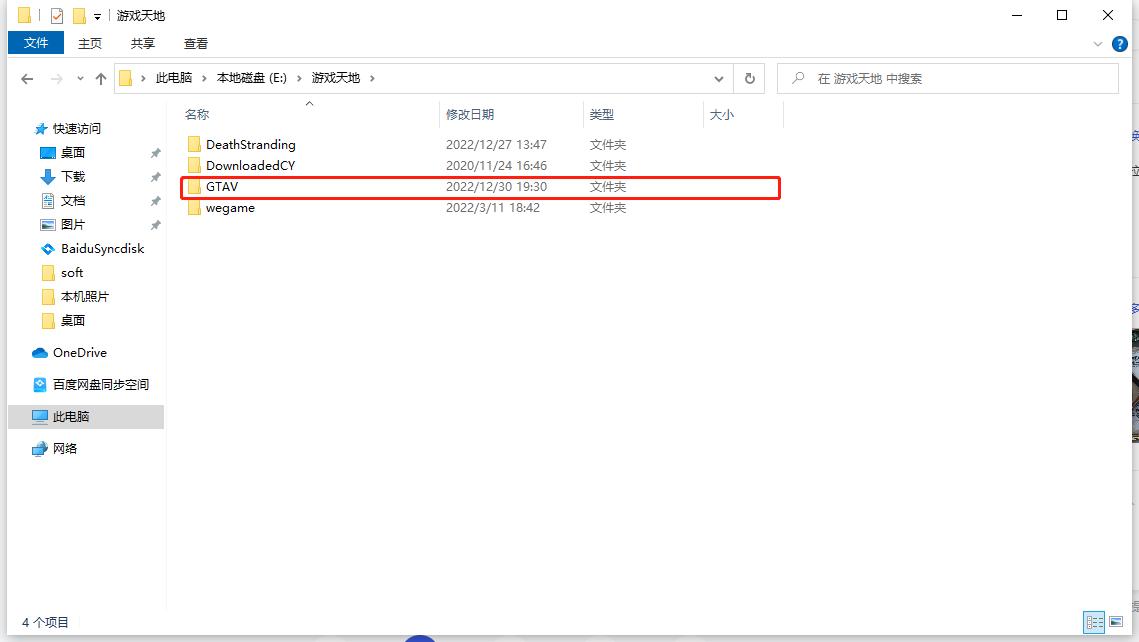
Task: Click the Back navigation arrow
Action: pyautogui.click(x=27, y=78)
